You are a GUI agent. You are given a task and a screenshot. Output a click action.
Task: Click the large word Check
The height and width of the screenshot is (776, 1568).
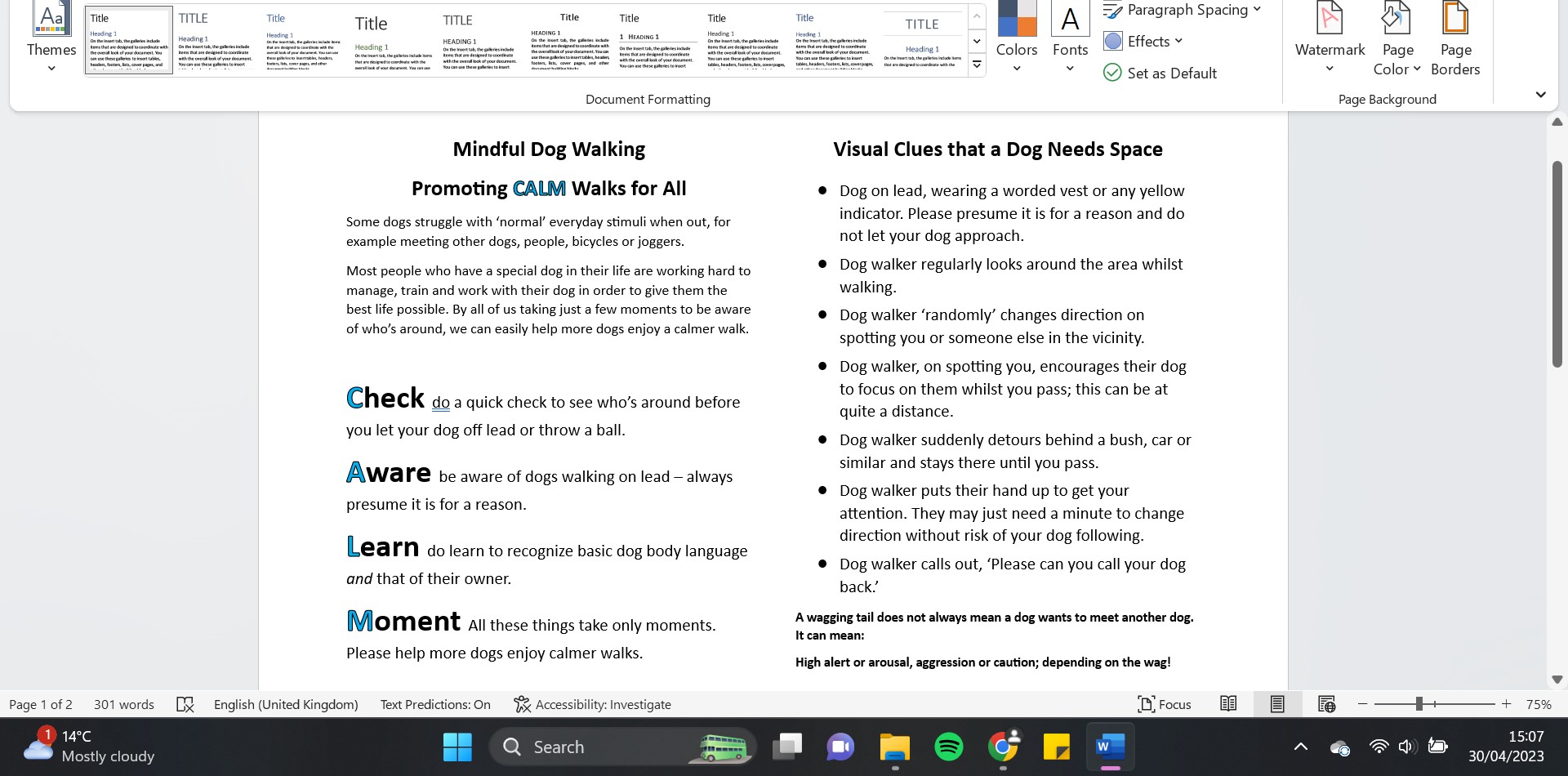385,399
